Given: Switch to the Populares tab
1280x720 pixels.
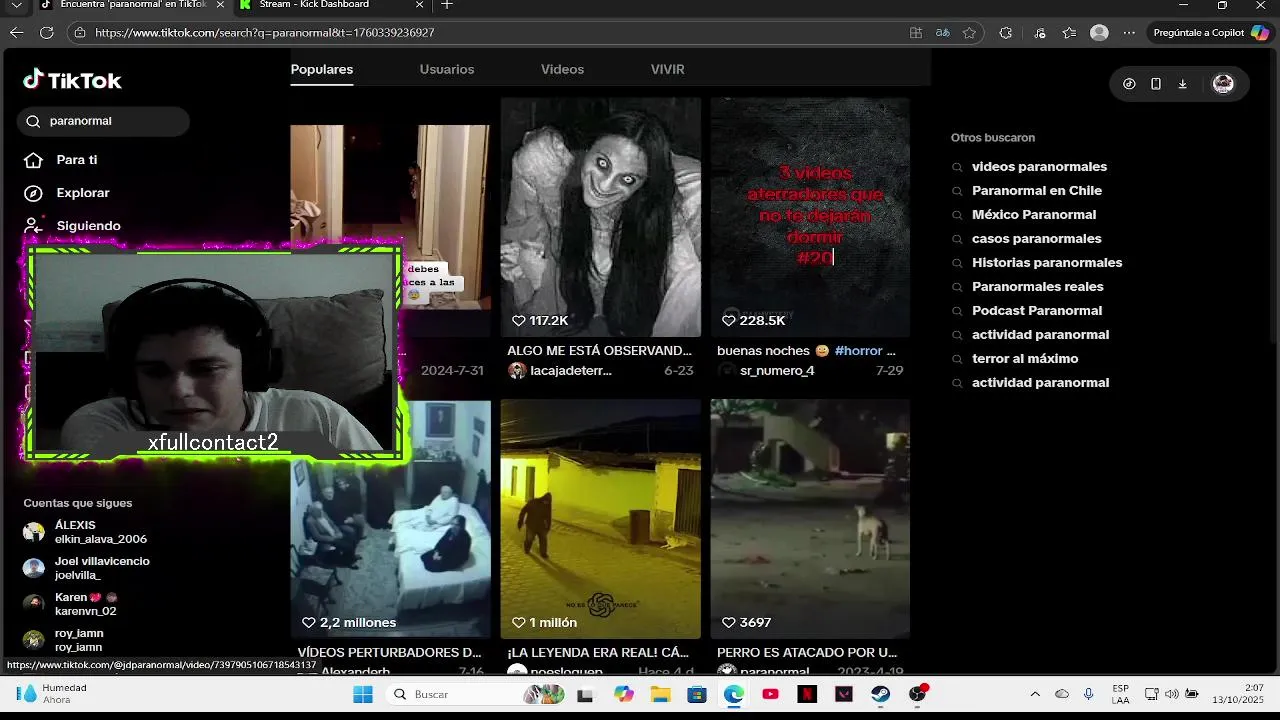Looking at the screenshot, I should pos(322,69).
